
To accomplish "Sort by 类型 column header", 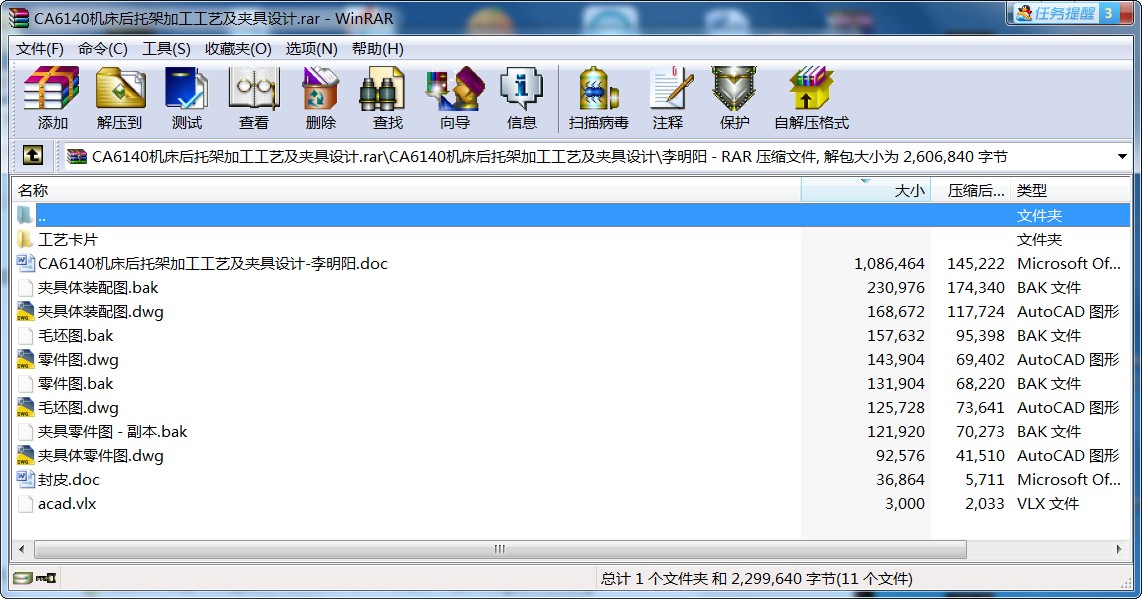I will click(x=1071, y=191).
